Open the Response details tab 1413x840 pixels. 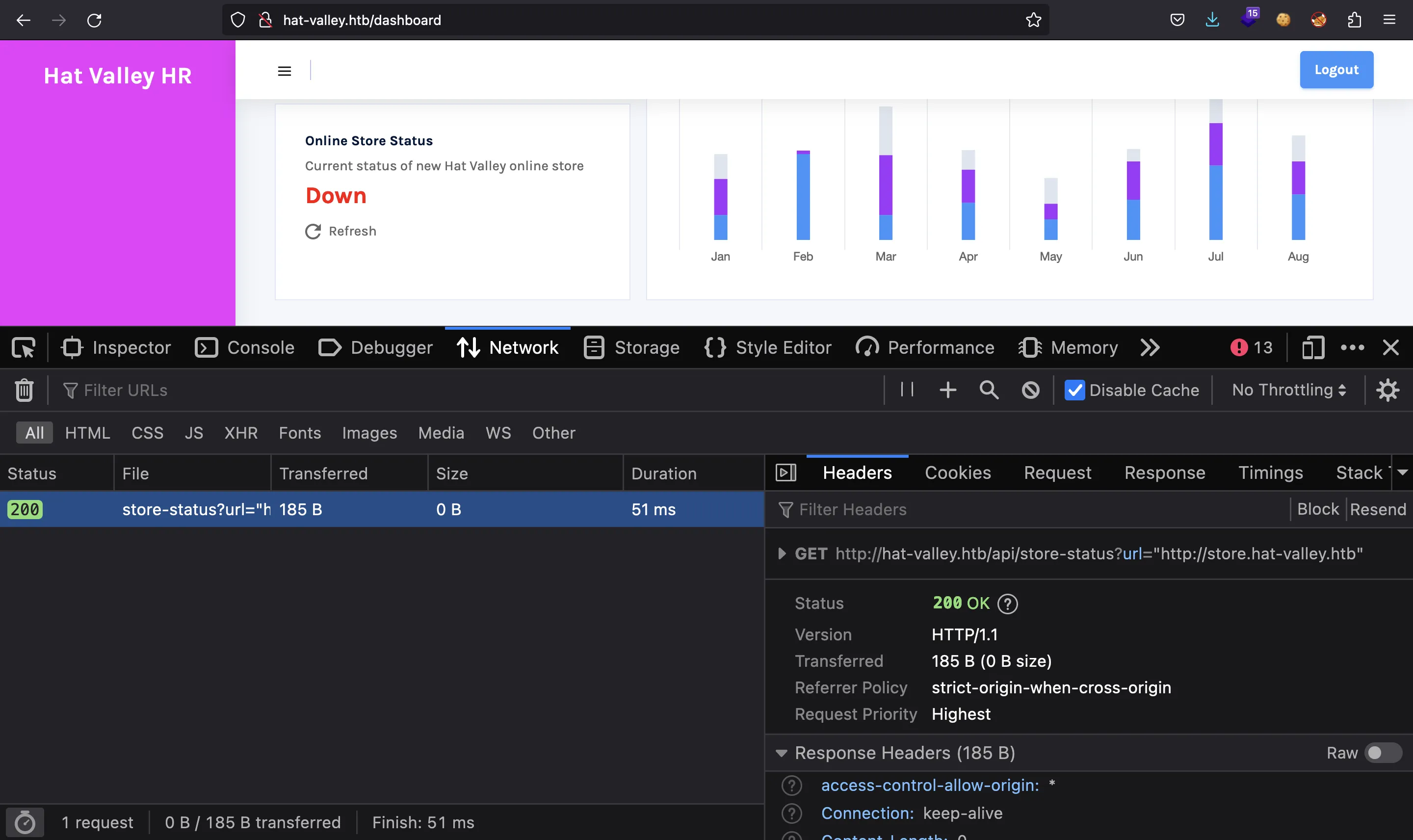point(1165,472)
